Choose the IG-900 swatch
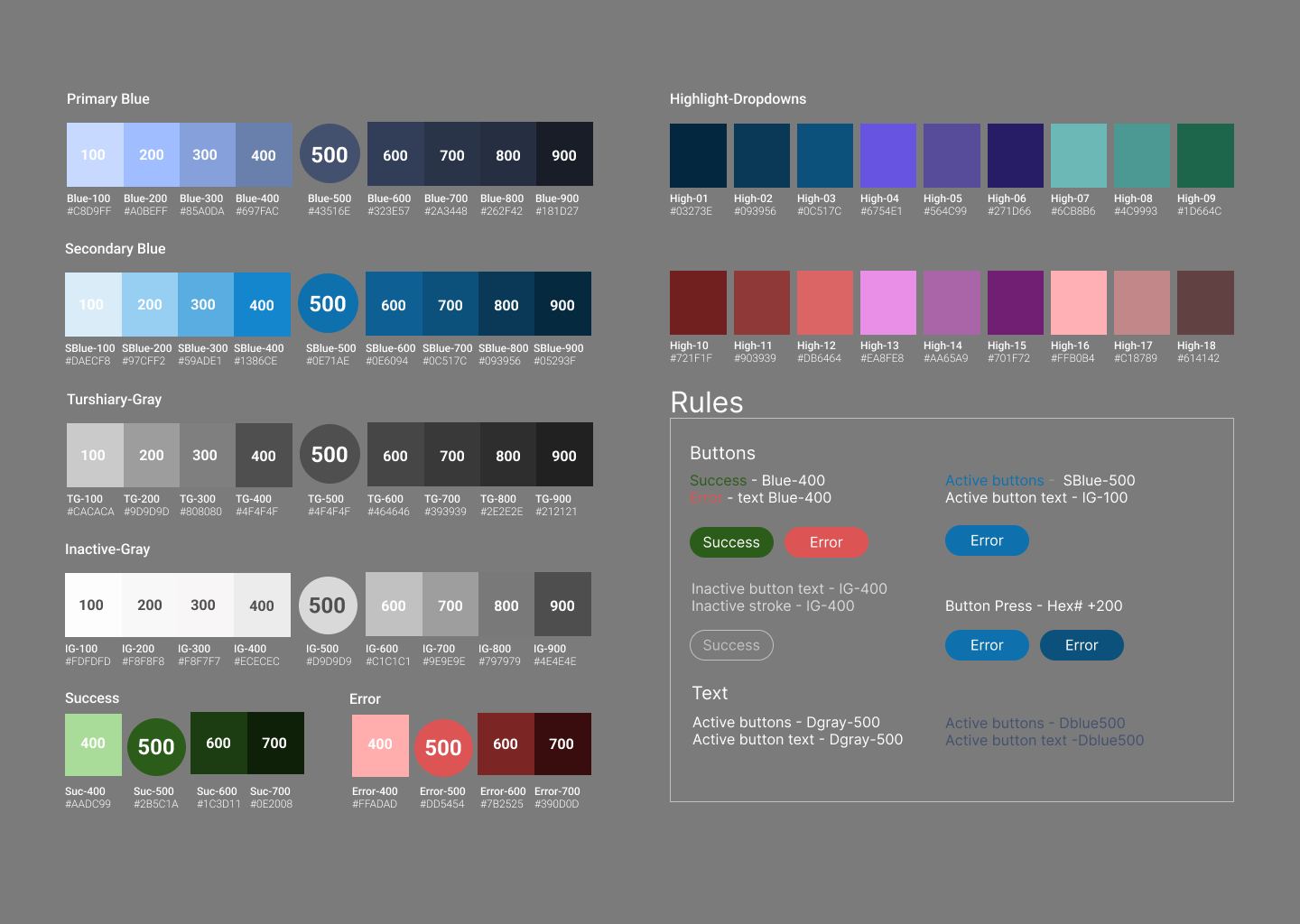 pyautogui.click(x=562, y=605)
